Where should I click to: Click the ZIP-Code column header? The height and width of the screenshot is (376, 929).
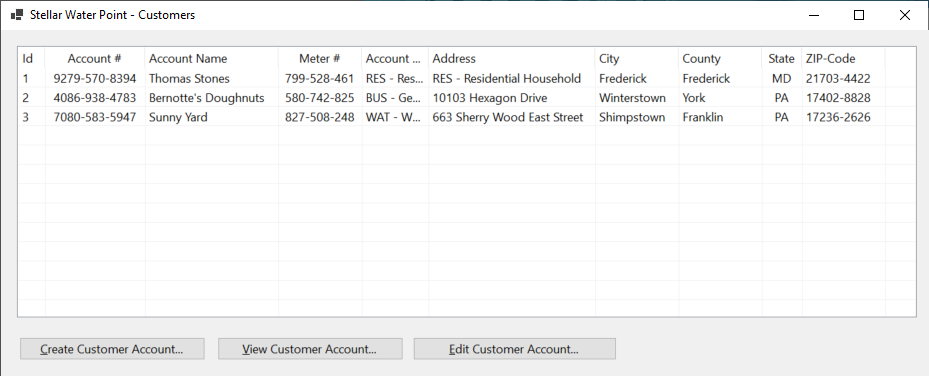843,59
